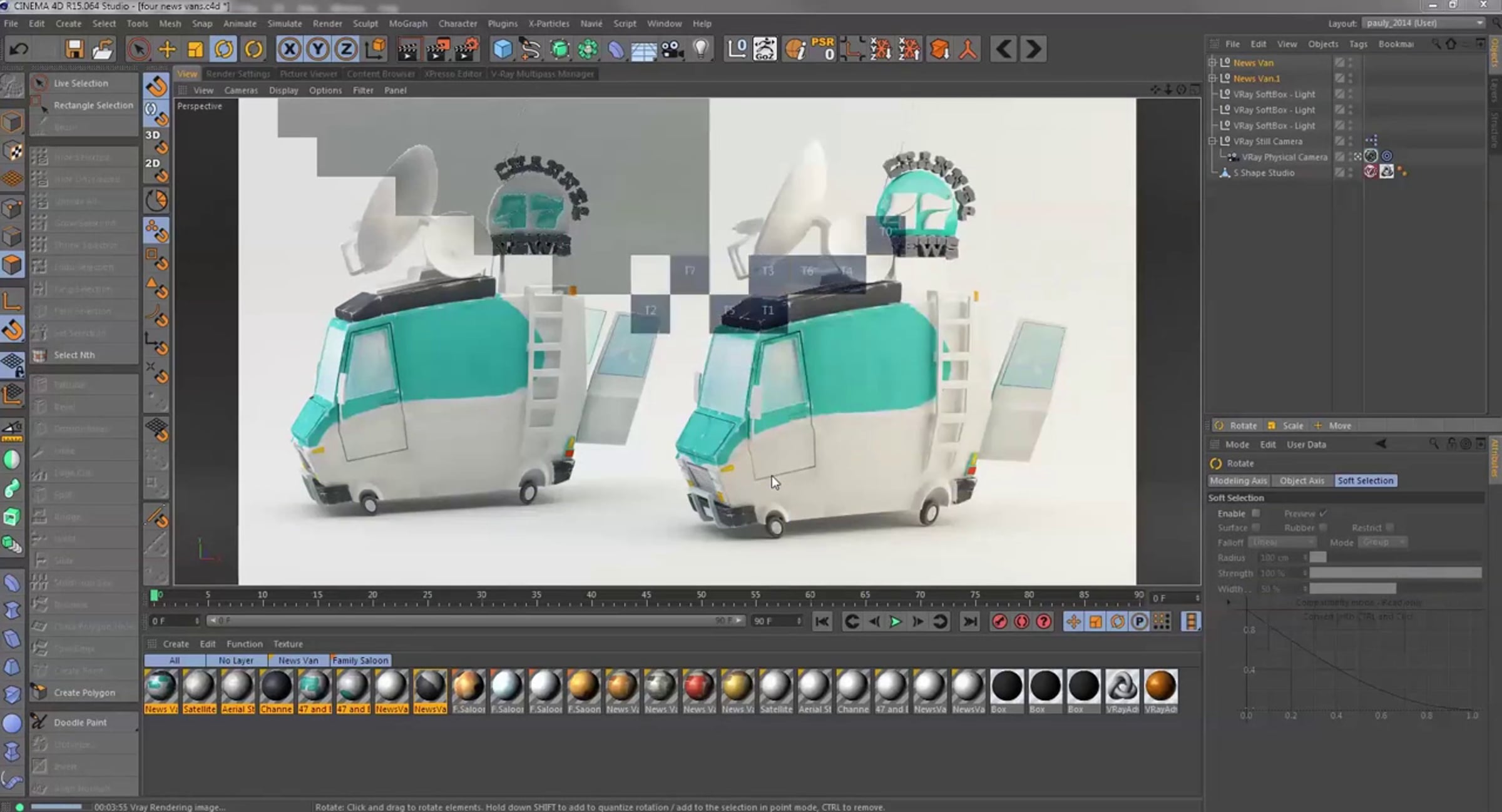
Task: Jump to the start of animation
Action: (822, 621)
